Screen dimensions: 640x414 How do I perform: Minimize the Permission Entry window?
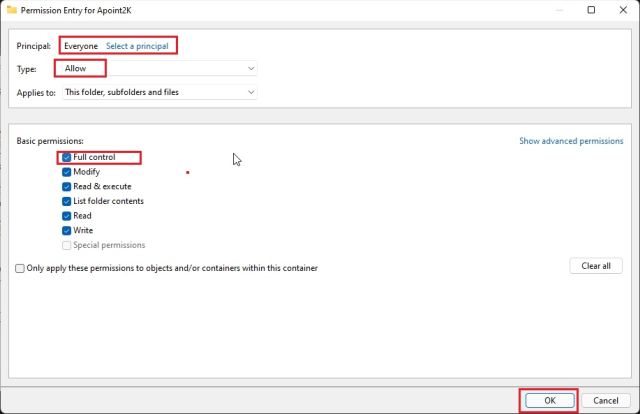coord(559,10)
